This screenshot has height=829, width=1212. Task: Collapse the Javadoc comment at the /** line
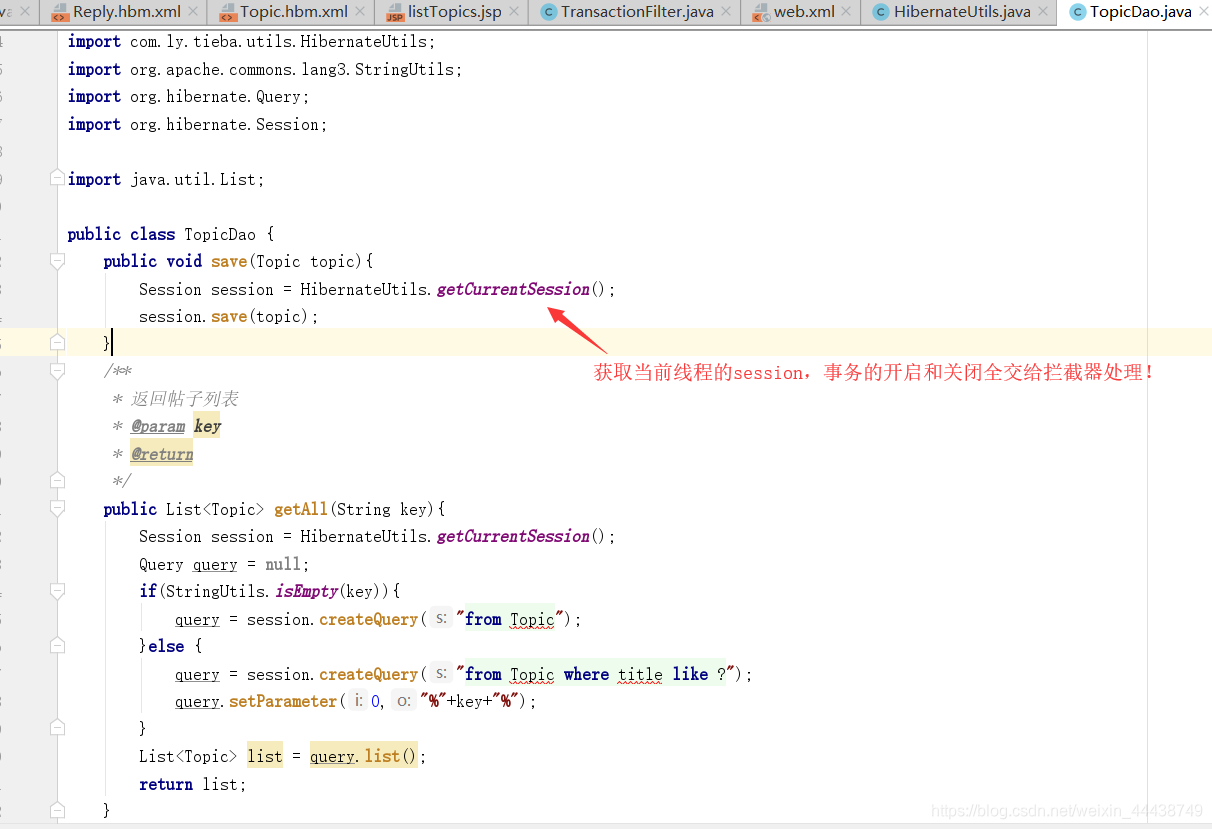(x=57, y=371)
